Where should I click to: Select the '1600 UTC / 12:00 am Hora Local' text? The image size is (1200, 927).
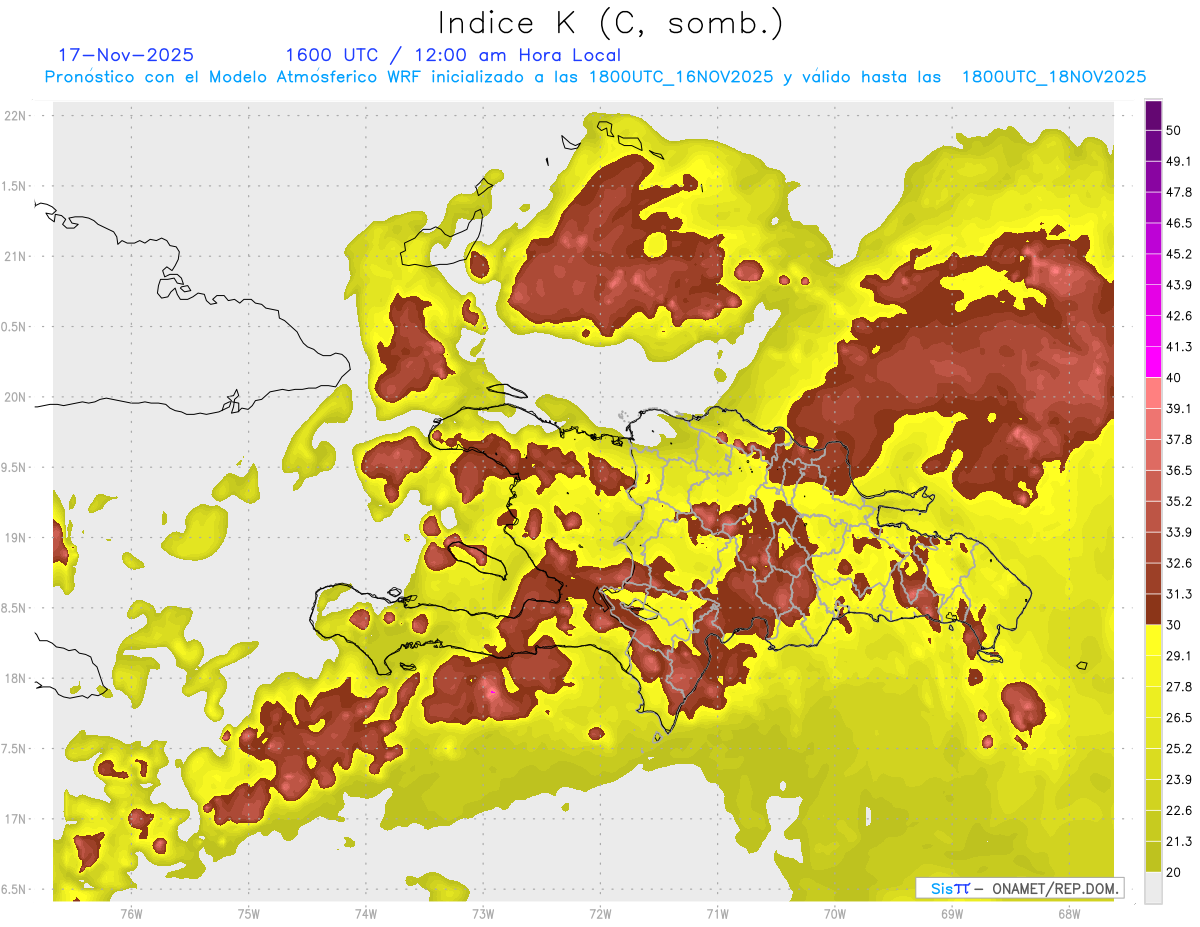coord(452,56)
